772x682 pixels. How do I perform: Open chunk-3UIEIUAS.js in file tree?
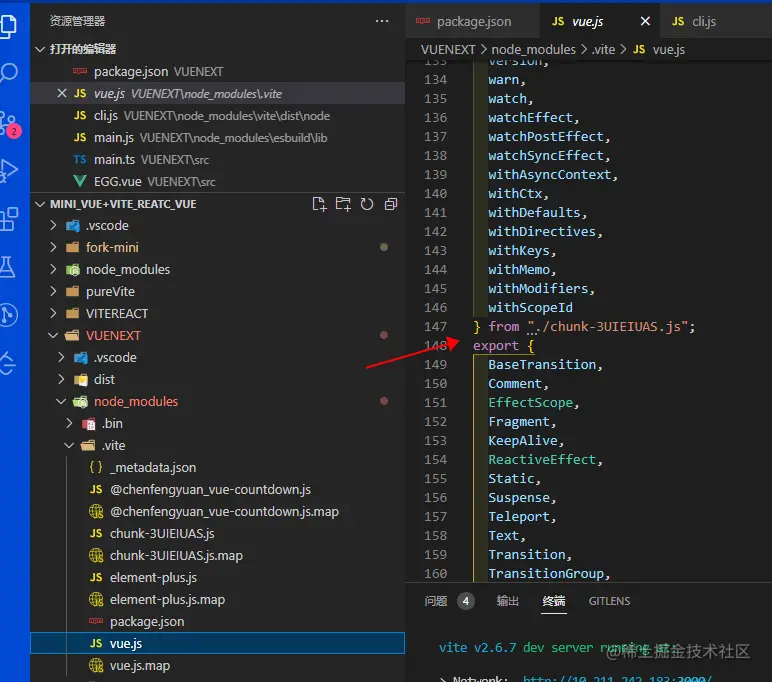pyautogui.click(x=217, y=533)
